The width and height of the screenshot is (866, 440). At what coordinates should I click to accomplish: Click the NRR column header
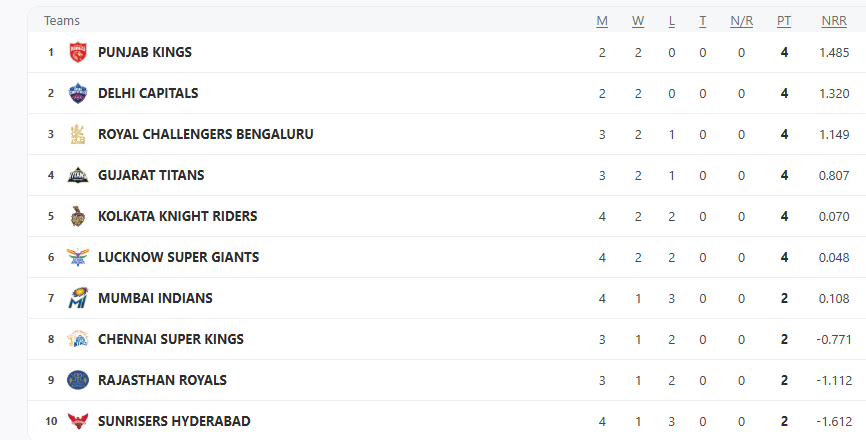[x=834, y=21]
